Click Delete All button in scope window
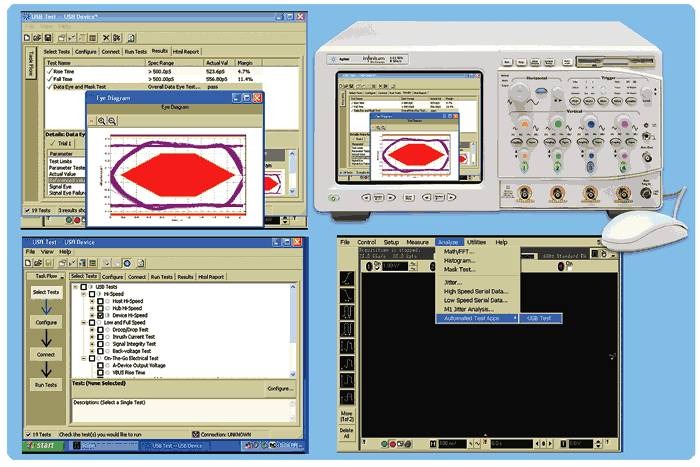Screen dimensions: 700x467 pyautogui.click(x=347, y=433)
